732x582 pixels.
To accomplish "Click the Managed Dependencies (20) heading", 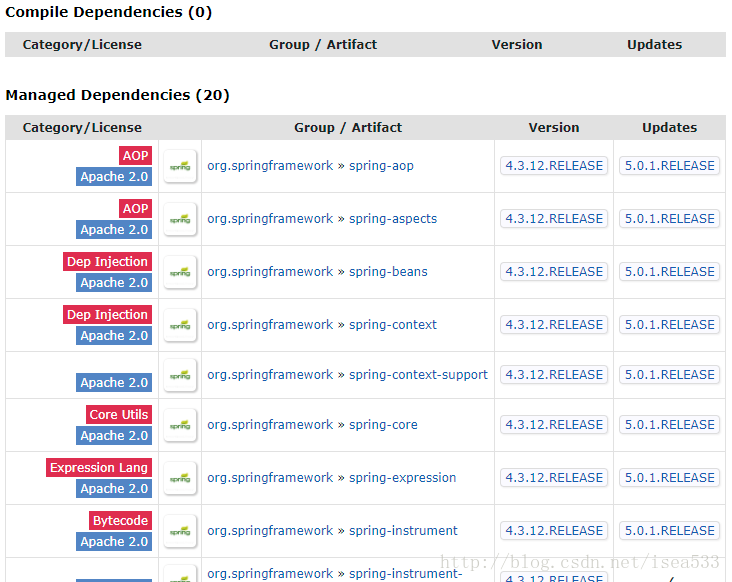I will coord(118,95).
